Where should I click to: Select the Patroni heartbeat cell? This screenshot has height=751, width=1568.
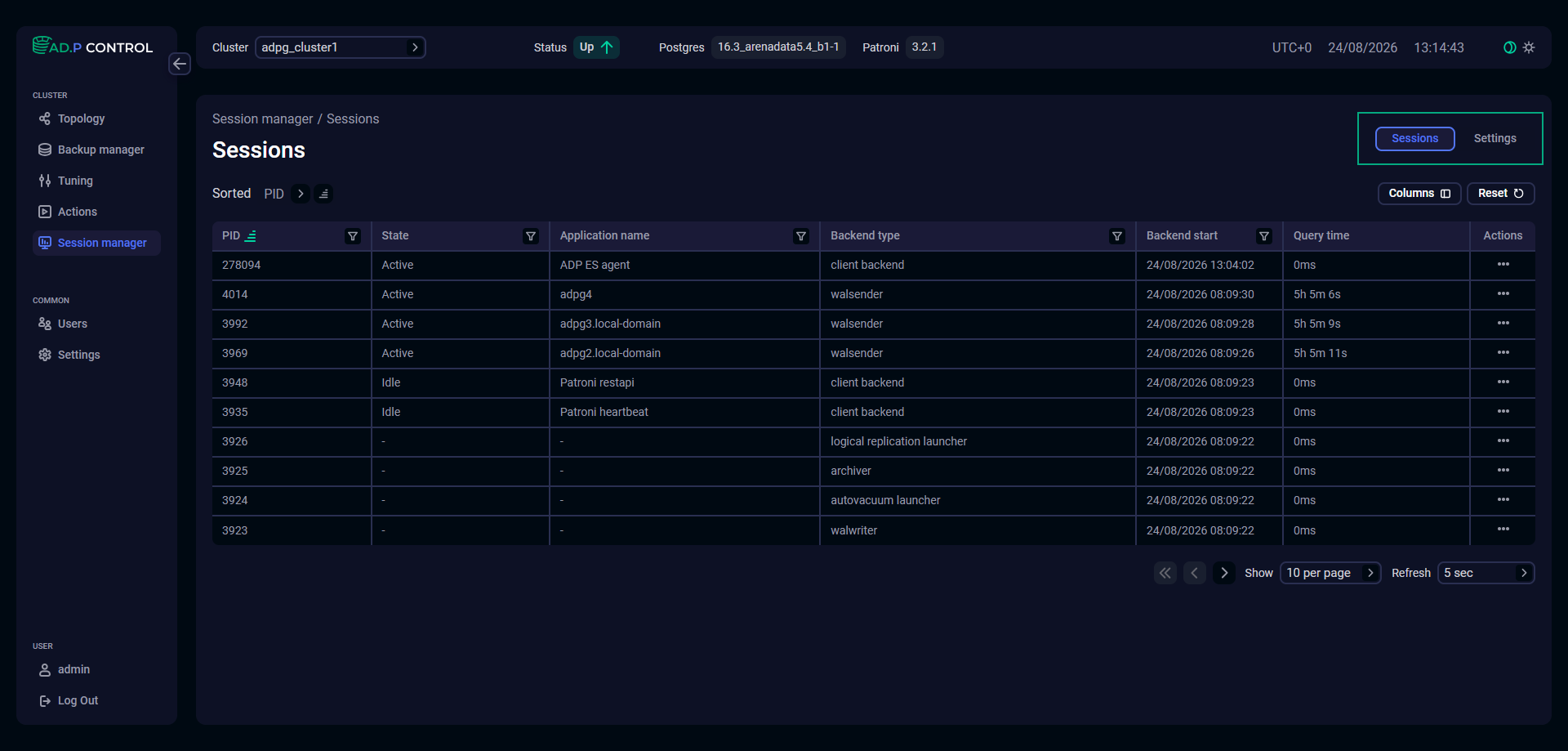tap(684, 412)
